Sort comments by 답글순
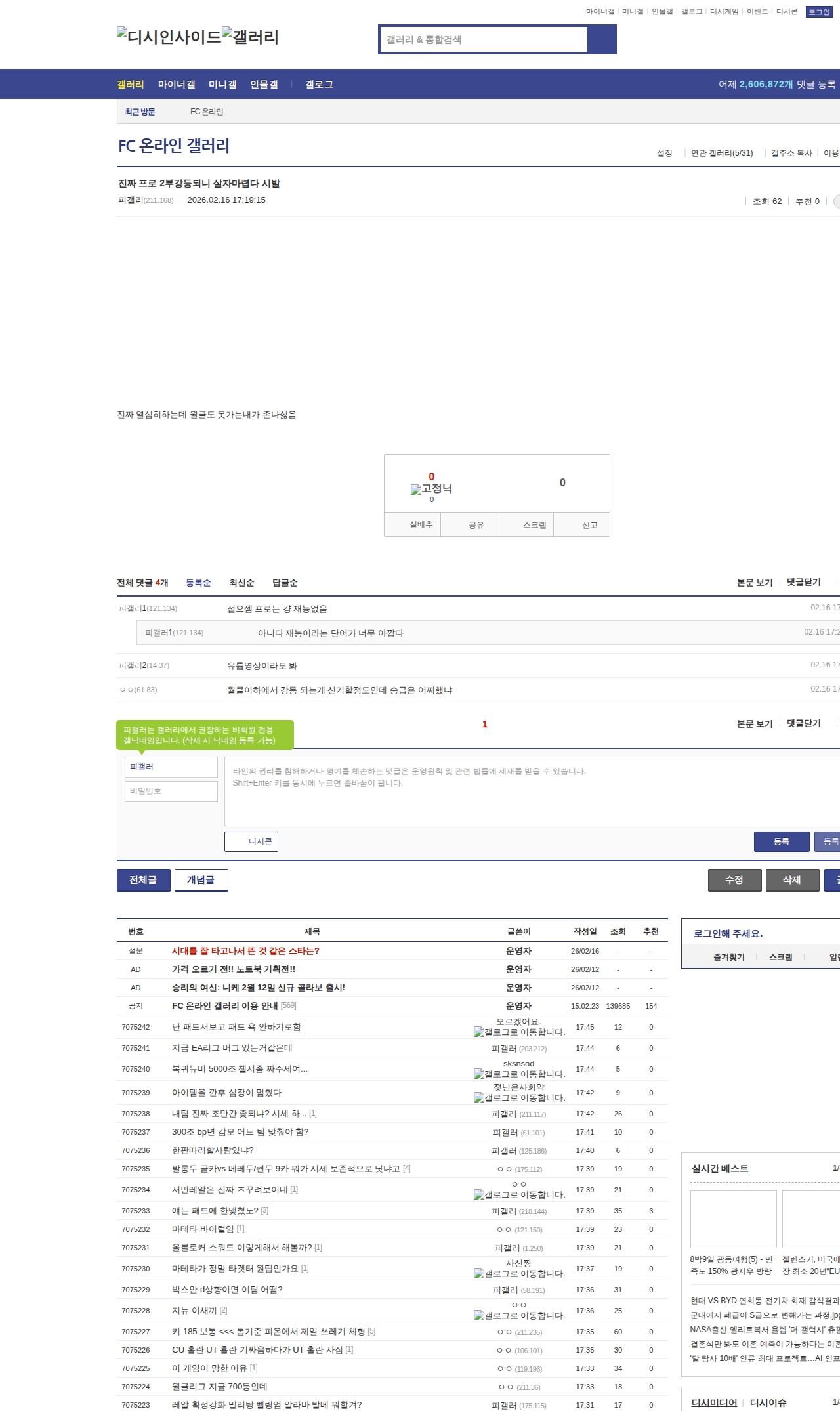Viewport: 840px width, 1411px height. [285, 583]
